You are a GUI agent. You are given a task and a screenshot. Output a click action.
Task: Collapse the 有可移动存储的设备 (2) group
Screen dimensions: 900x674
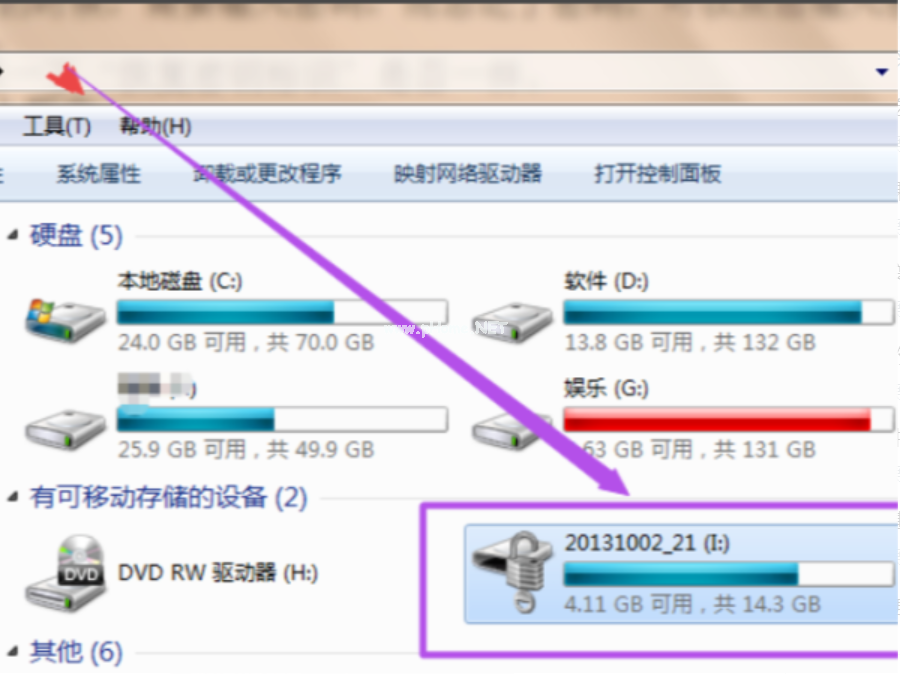[x=13, y=497]
